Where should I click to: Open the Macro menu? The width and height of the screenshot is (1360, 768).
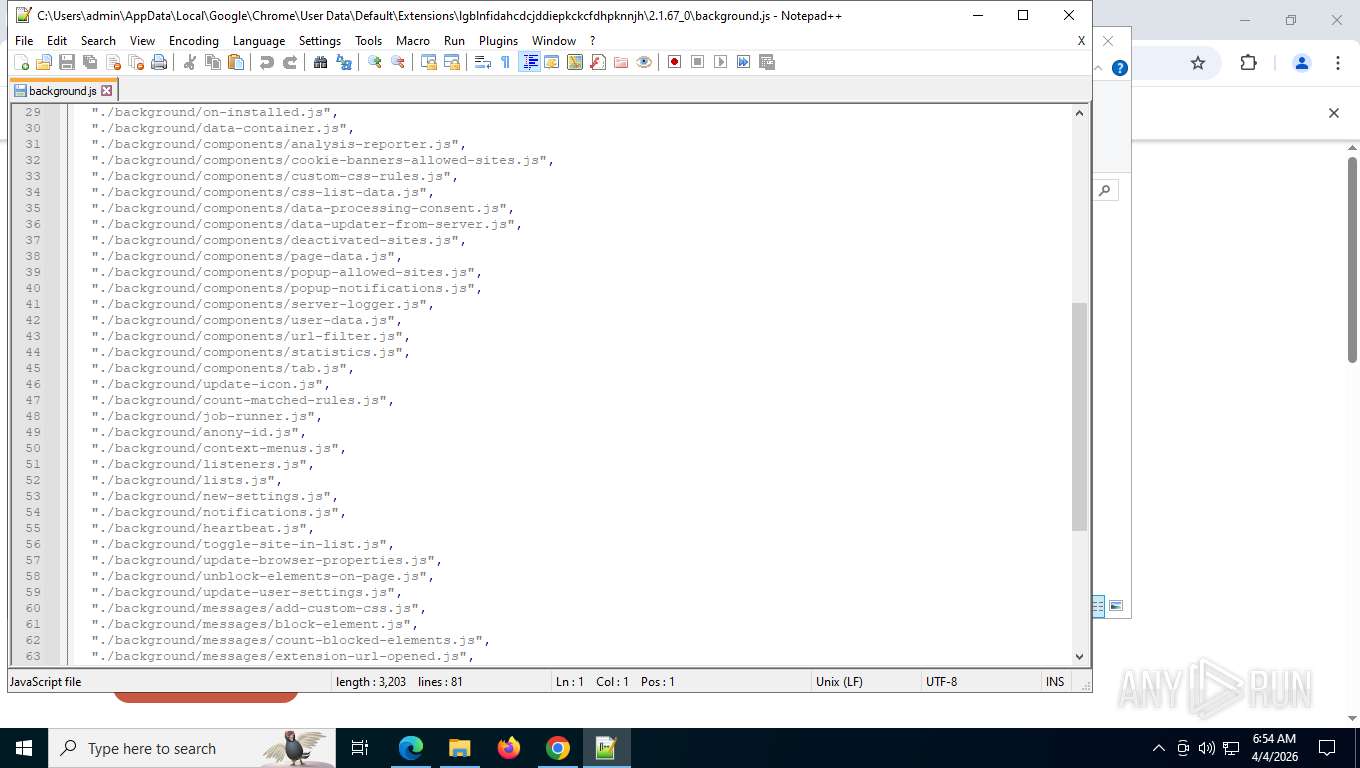click(412, 41)
